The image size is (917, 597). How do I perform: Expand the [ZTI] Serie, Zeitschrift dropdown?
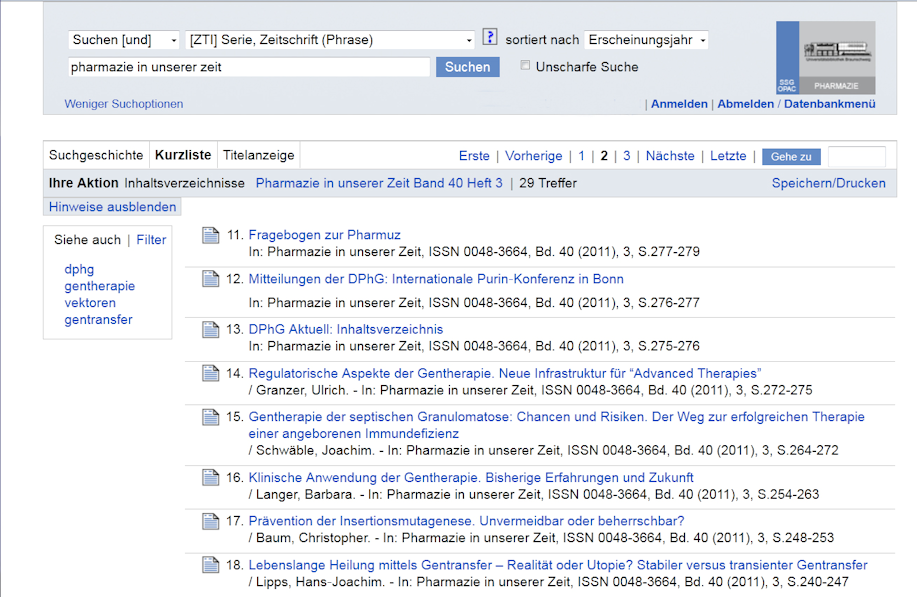331,40
